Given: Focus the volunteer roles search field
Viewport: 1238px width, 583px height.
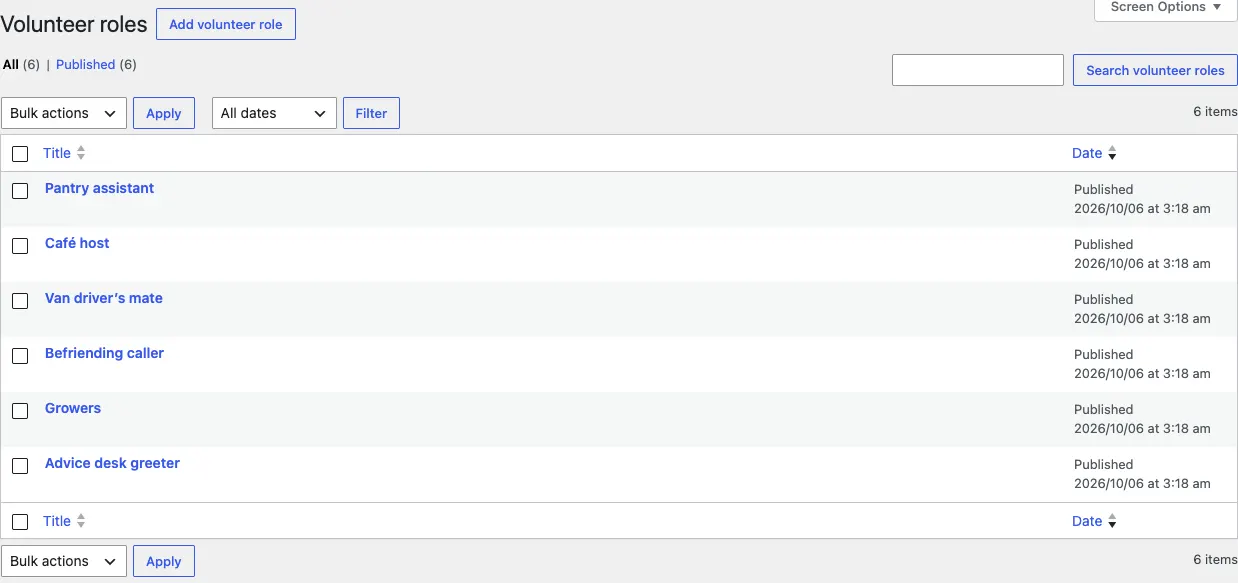Looking at the screenshot, I should pos(978,70).
